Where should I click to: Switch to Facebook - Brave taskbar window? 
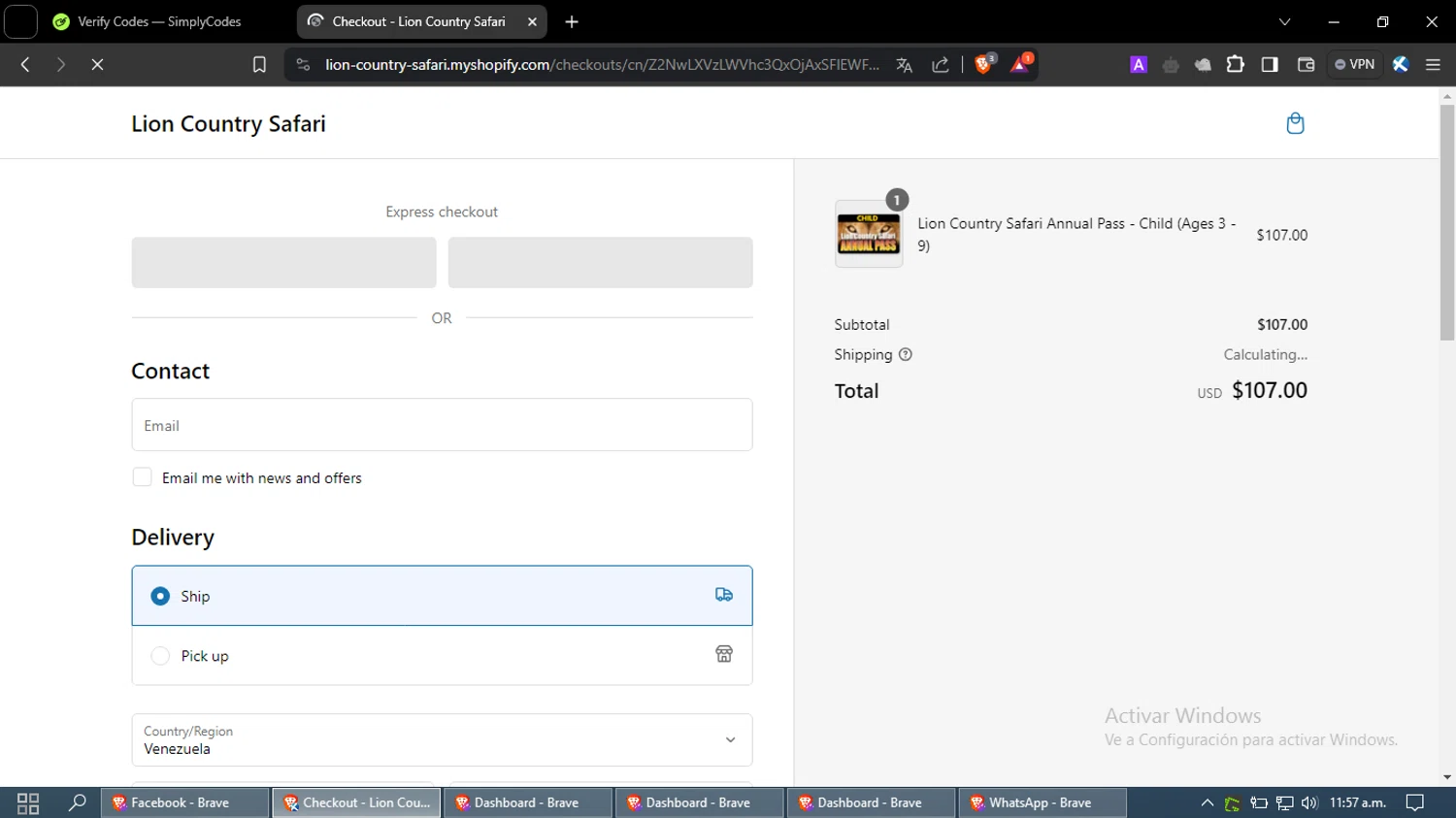tap(184, 803)
